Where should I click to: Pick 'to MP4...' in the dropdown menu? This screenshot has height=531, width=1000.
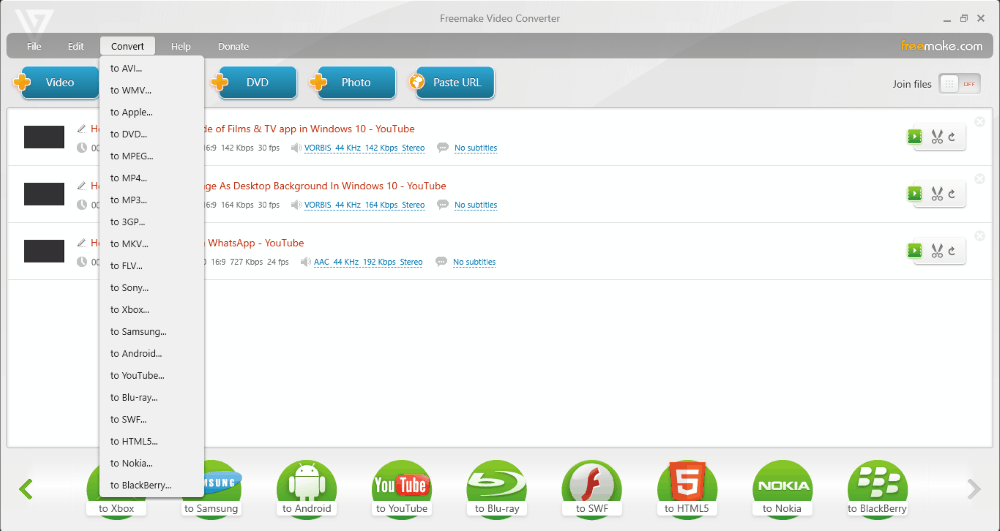[x=152, y=178]
